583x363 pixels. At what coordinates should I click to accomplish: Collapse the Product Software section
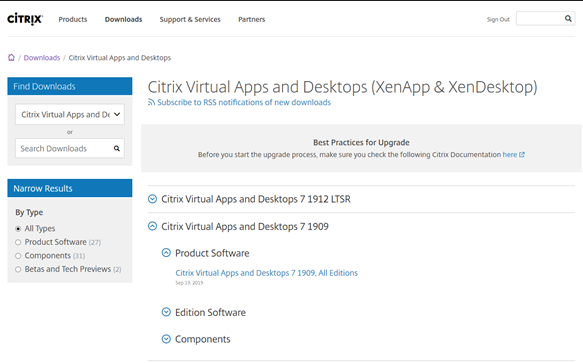point(166,253)
